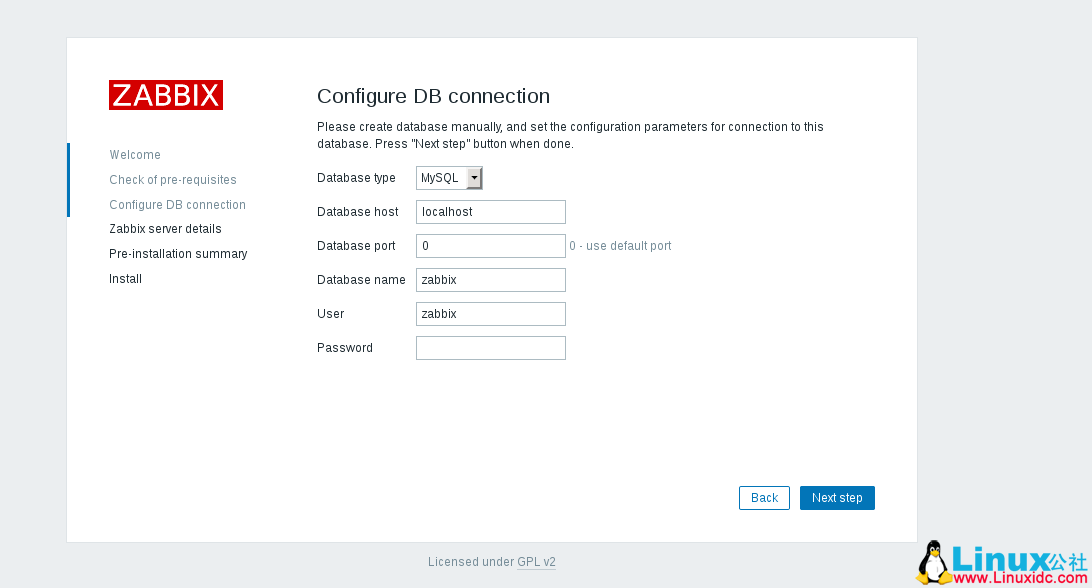Click the User text field
Viewport: 1092px width, 588px height.
[x=491, y=314]
